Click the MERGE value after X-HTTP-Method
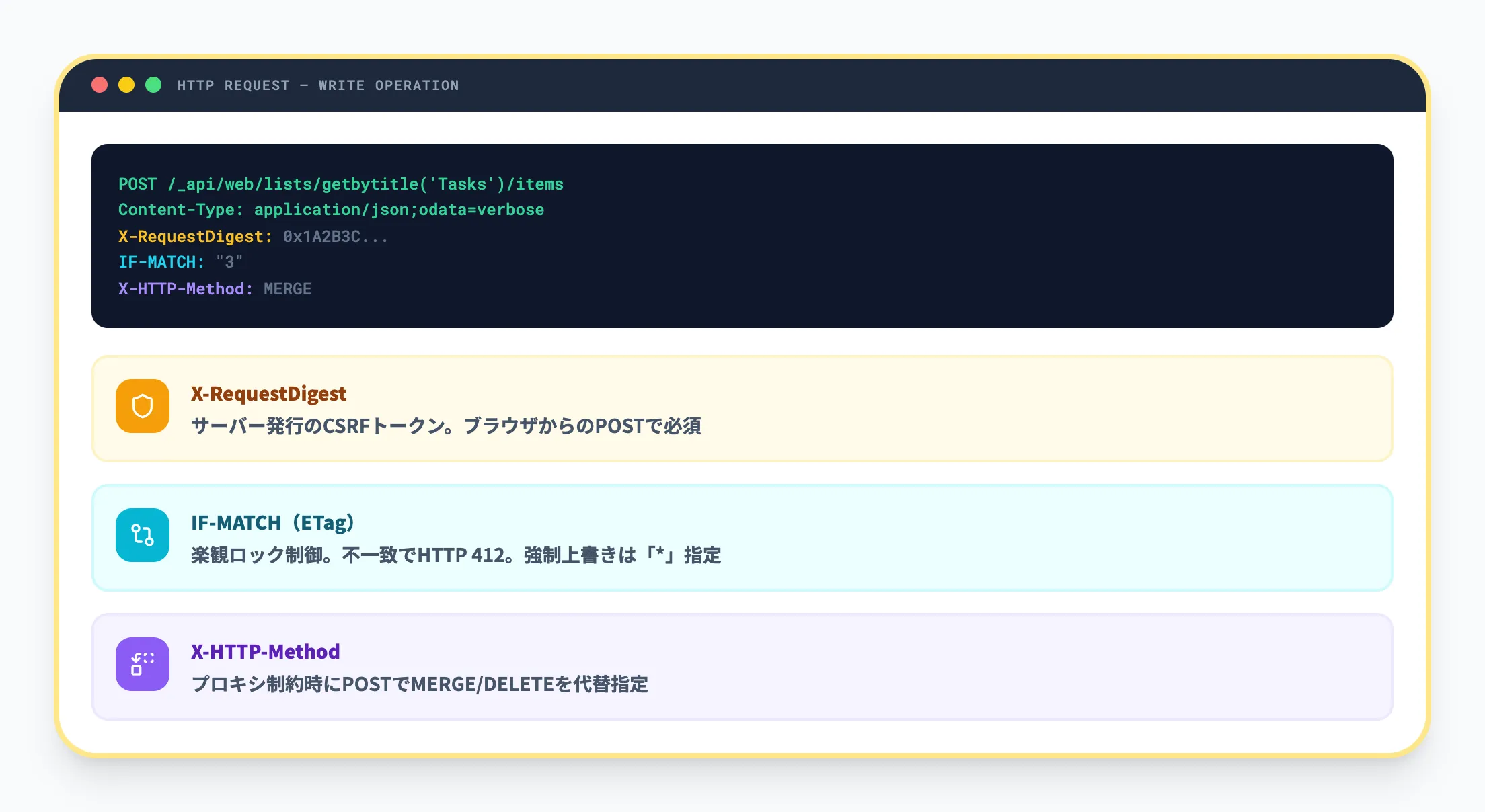The width and height of the screenshot is (1485, 812). pyautogui.click(x=287, y=289)
